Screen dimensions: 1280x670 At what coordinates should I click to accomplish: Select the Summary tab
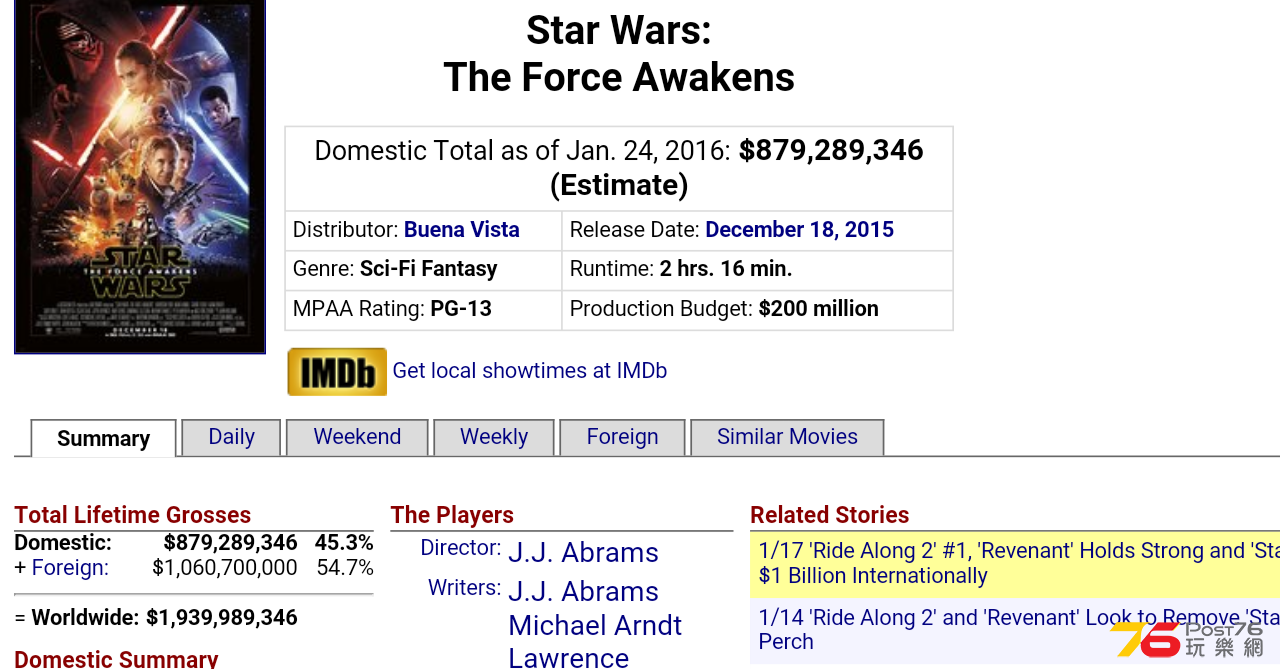click(x=104, y=438)
